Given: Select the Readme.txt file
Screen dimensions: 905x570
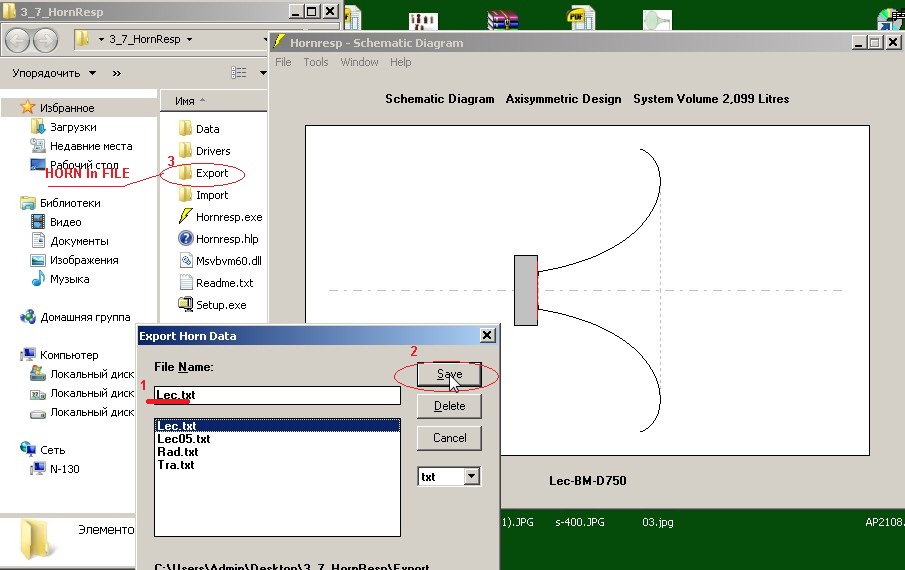Looking at the screenshot, I should (216, 283).
